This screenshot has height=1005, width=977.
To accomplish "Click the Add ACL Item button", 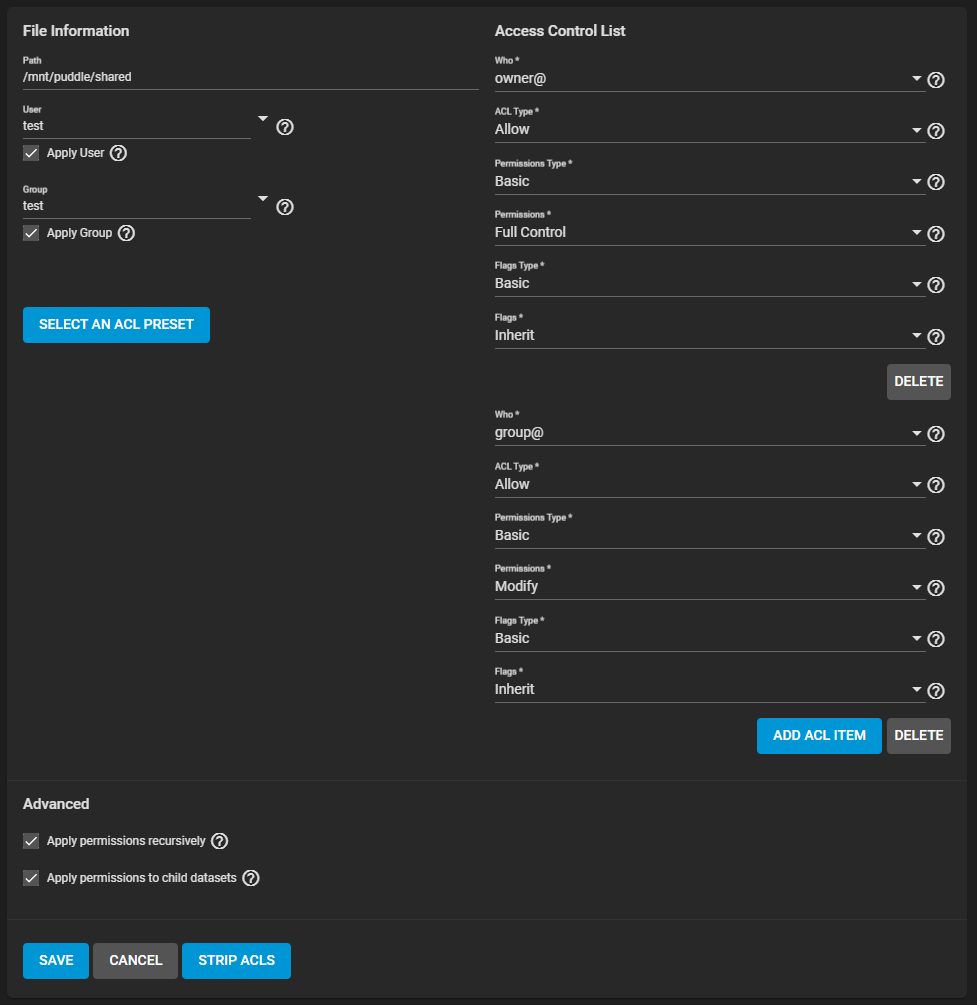I will (819, 736).
